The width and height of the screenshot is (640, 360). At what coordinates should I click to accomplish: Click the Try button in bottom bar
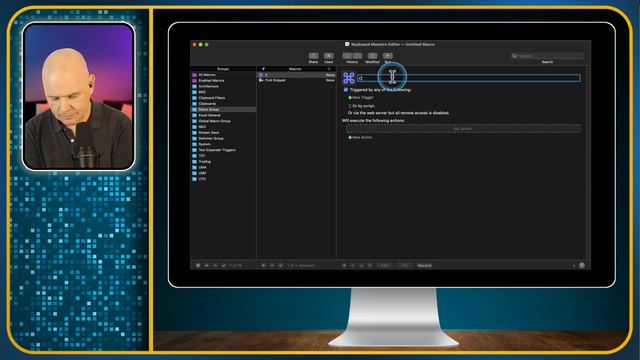pos(404,266)
